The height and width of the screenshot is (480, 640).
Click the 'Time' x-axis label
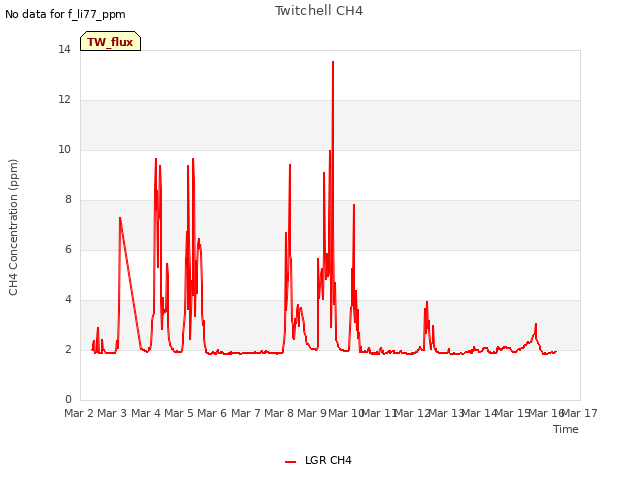tap(566, 429)
